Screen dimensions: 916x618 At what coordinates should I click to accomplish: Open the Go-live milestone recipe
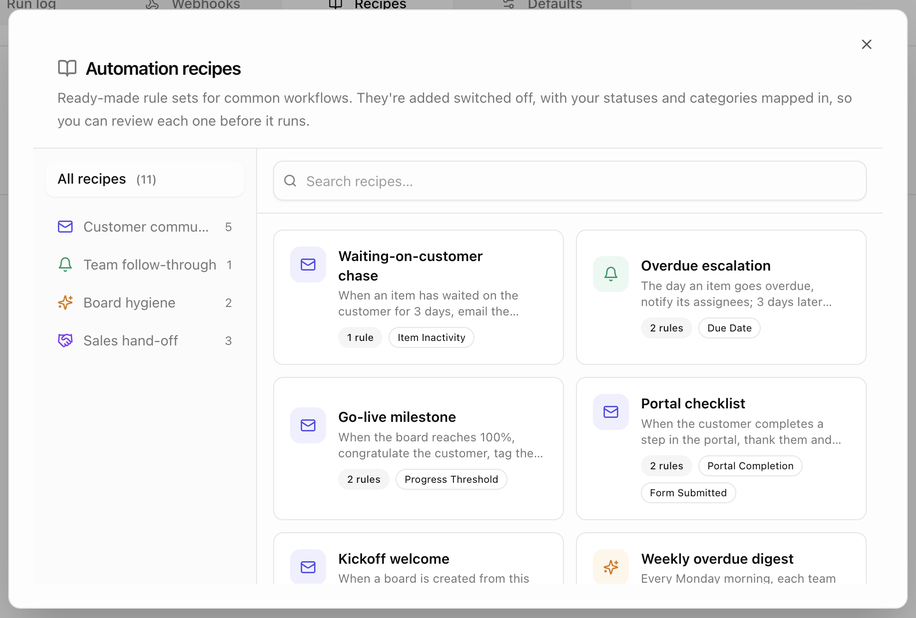(418, 449)
